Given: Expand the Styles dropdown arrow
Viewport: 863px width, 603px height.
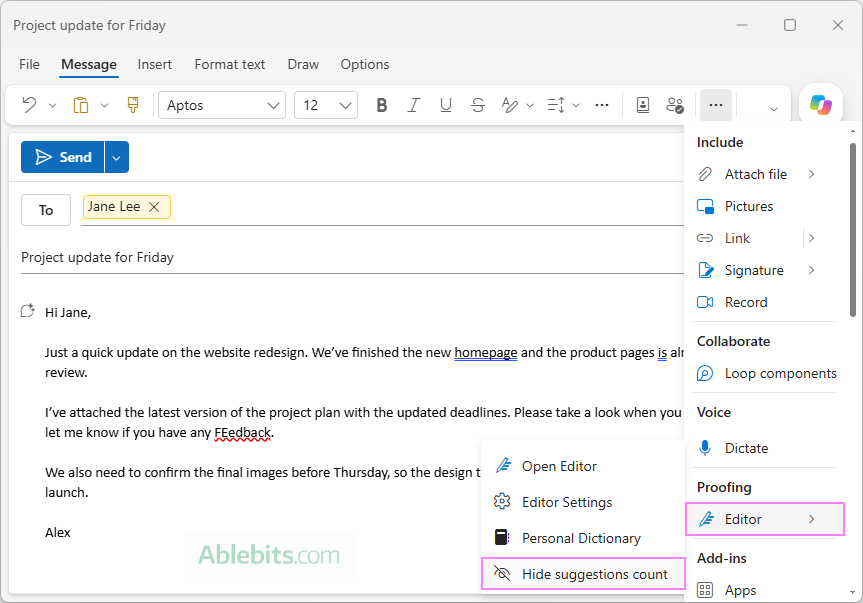Looking at the screenshot, I should click(x=530, y=105).
